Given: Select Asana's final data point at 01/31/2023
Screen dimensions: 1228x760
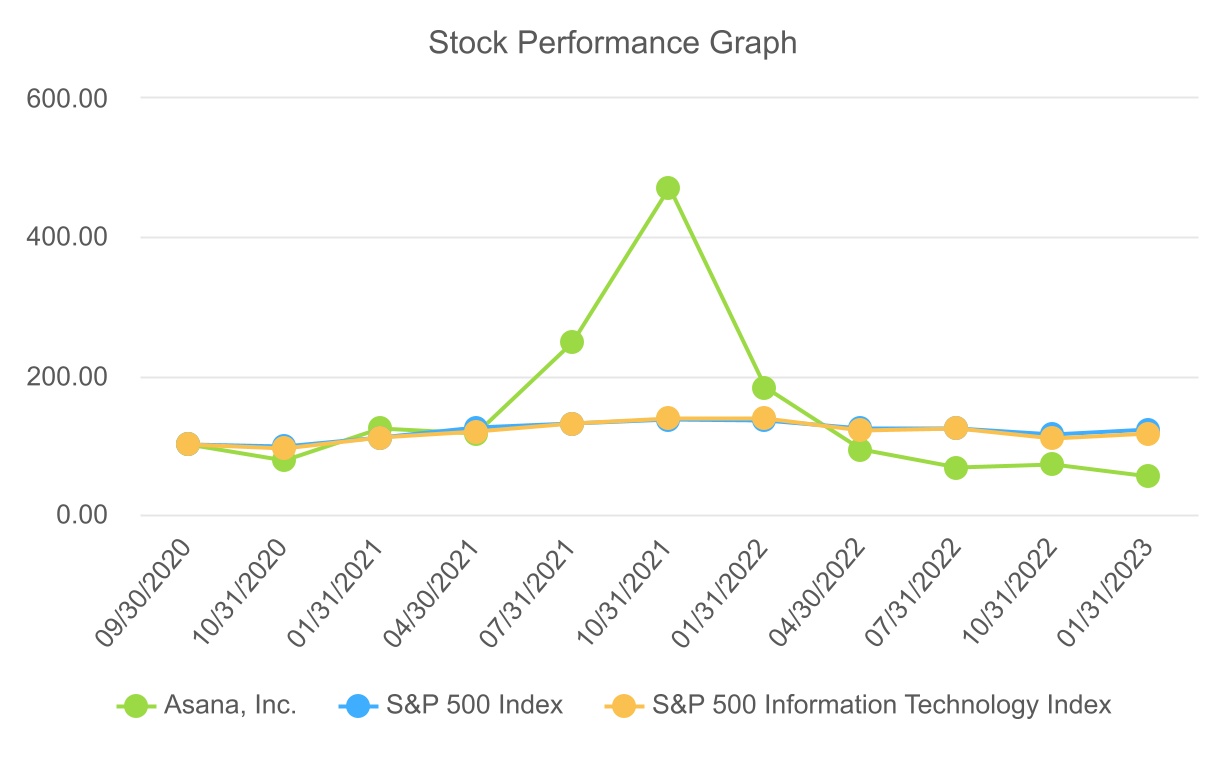Looking at the screenshot, I should tap(1148, 476).
